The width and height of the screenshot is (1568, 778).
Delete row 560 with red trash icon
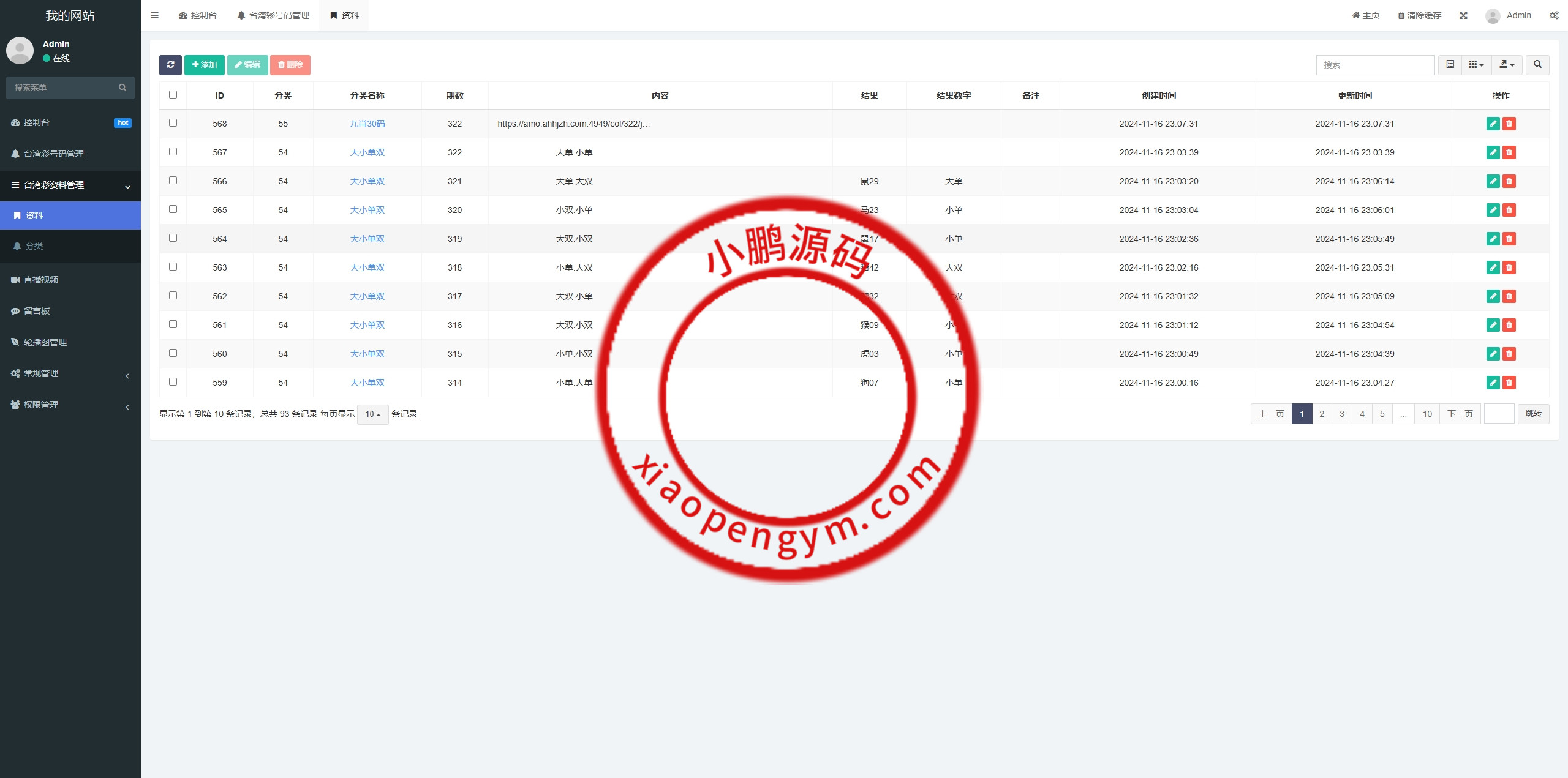pos(1509,354)
